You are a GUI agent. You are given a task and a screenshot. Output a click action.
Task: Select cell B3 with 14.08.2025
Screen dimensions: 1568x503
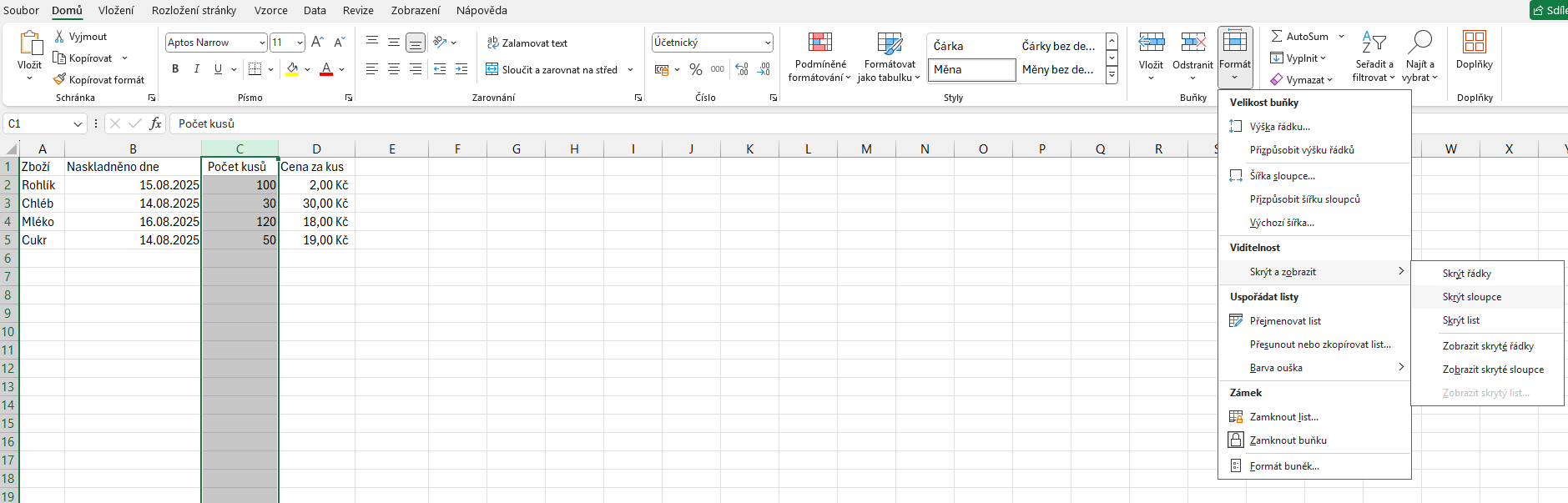[133, 204]
